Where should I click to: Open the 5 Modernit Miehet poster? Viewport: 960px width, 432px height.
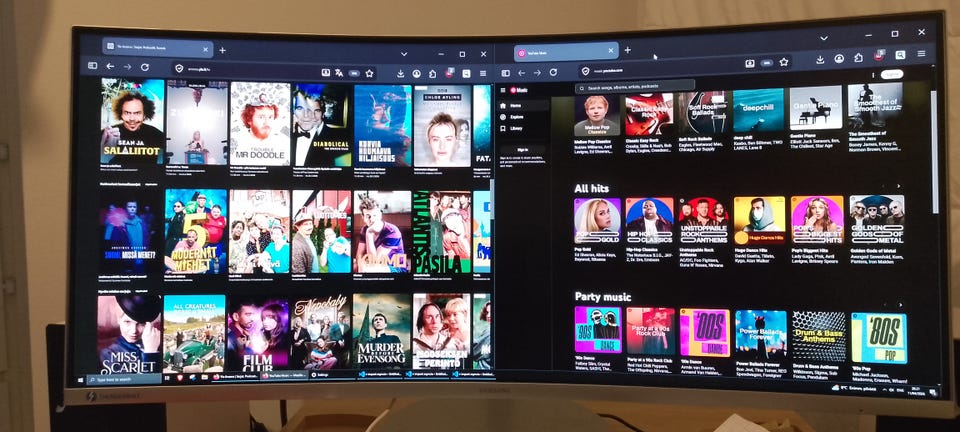pyautogui.click(x=195, y=231)
